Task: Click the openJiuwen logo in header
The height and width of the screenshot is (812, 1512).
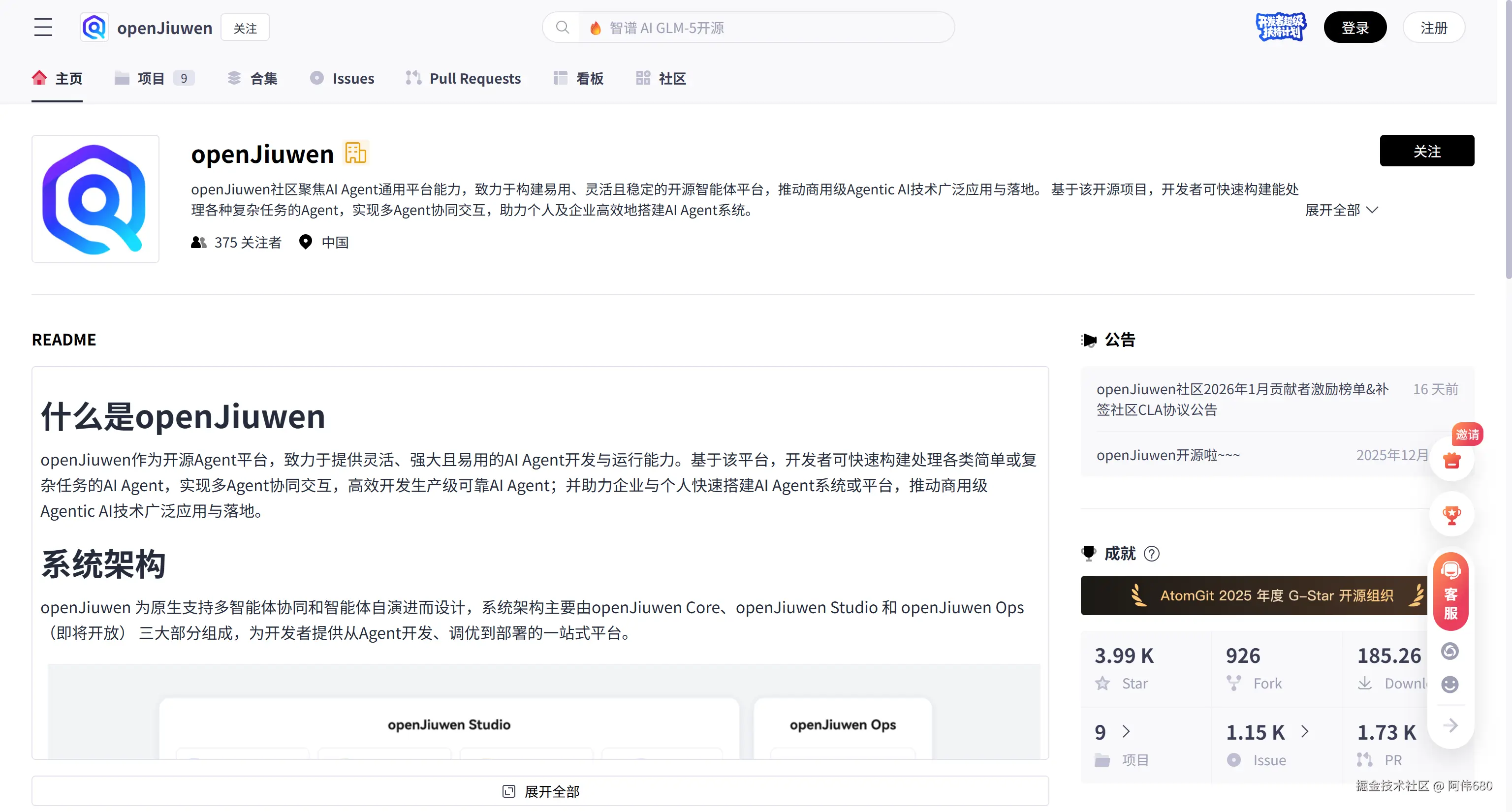Action: click(x=94, y=28)
